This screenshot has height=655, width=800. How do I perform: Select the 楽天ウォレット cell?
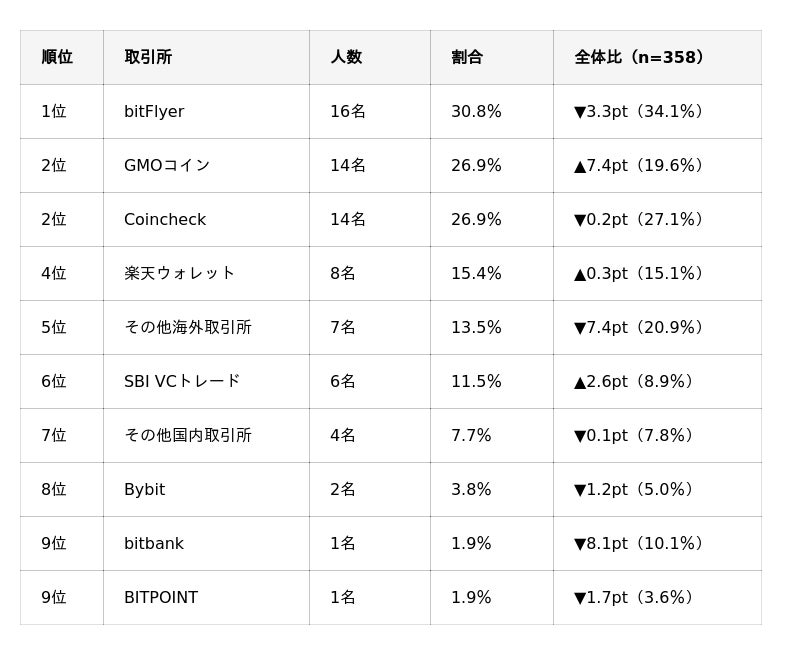point(180,274)
